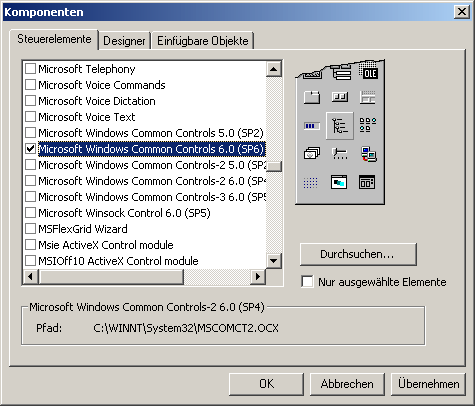Click the Übernehmen button

pyautogui.click(x=428, y=384)
